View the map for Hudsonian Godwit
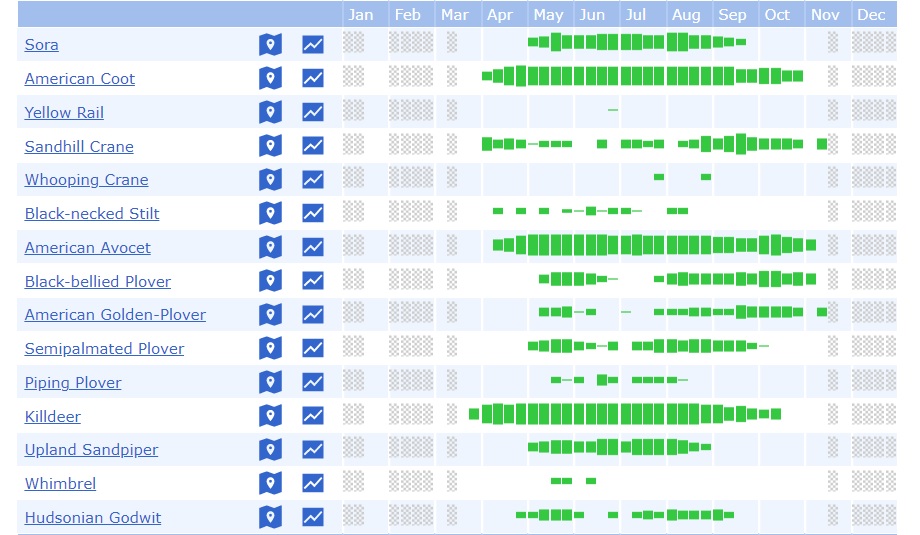Viewport: 920px width, 535px height. [270, 518]
